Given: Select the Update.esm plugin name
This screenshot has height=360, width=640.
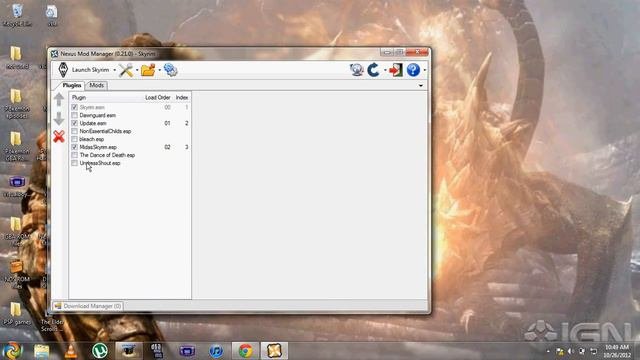Looking at the screenshot, I should pyautogui.click(x=93, y=123).
